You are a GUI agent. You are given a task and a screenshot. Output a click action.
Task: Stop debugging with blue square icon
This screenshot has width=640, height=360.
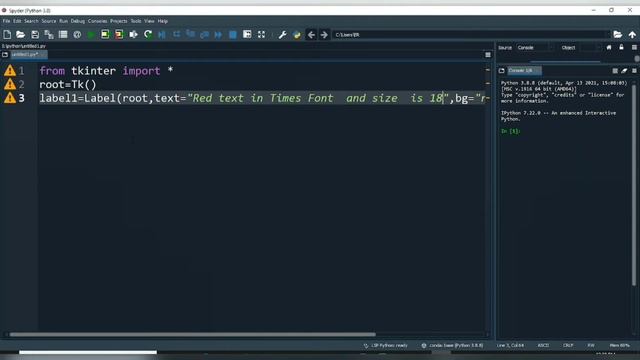coord(233,35)
